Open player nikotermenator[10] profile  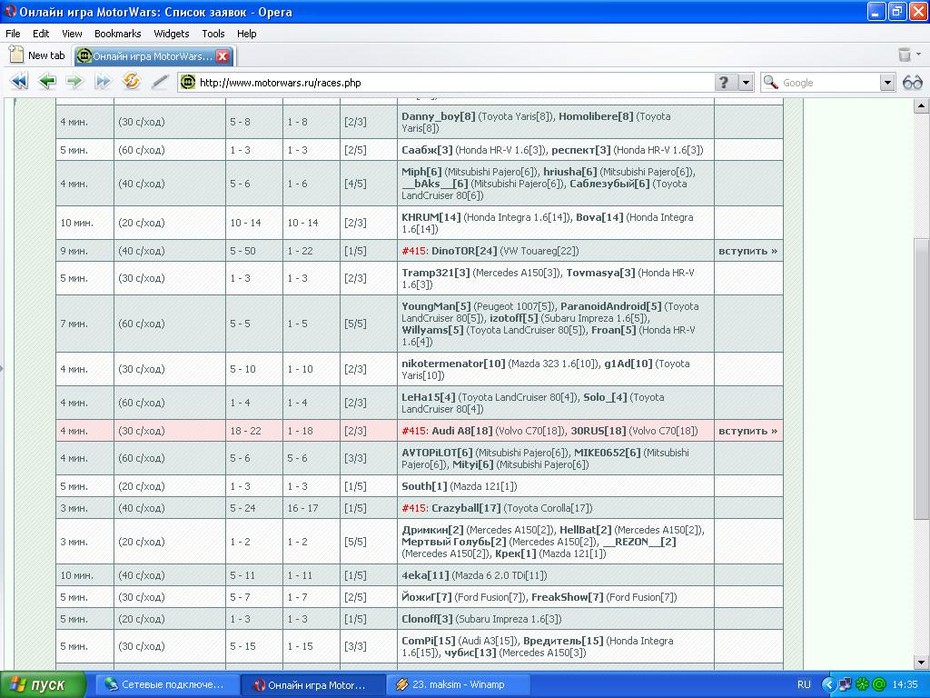pyautogui.click(x=453, y=364)
